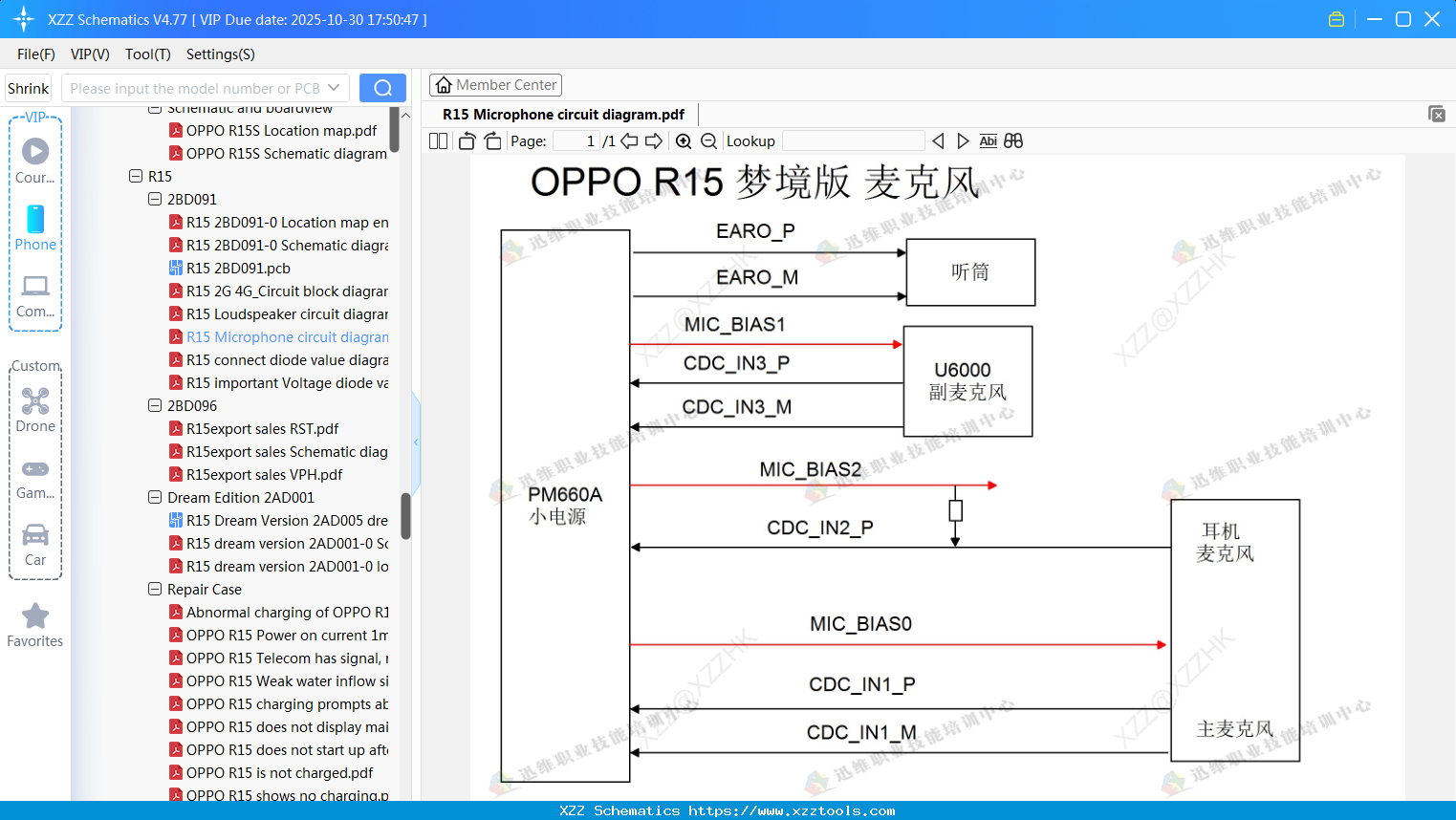Click the binoculars find icon
Image resolution: width=1456 pixels, height=820 pixels.
(1013, 140)
